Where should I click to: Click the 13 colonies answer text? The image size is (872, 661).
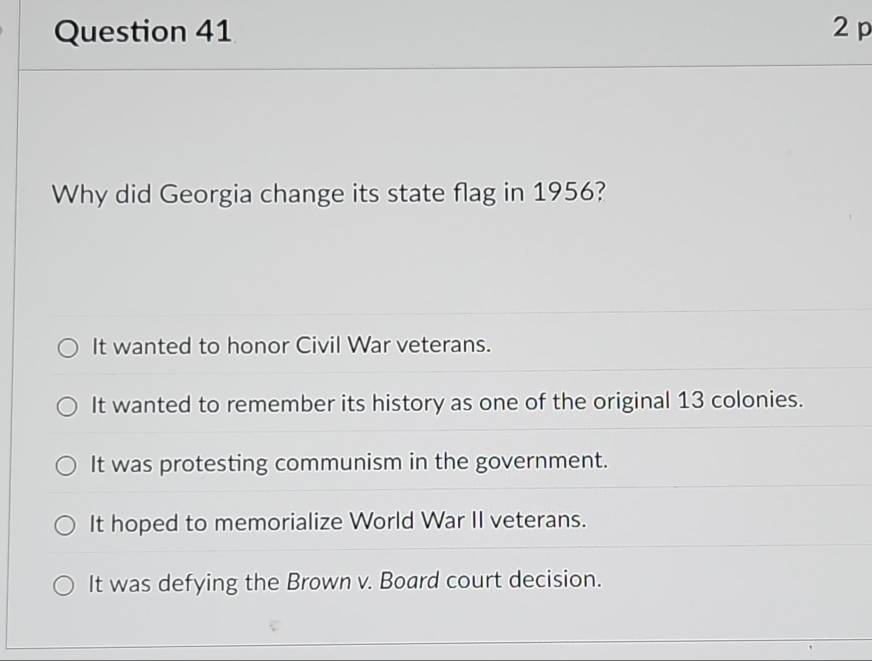tap(446, 403)
